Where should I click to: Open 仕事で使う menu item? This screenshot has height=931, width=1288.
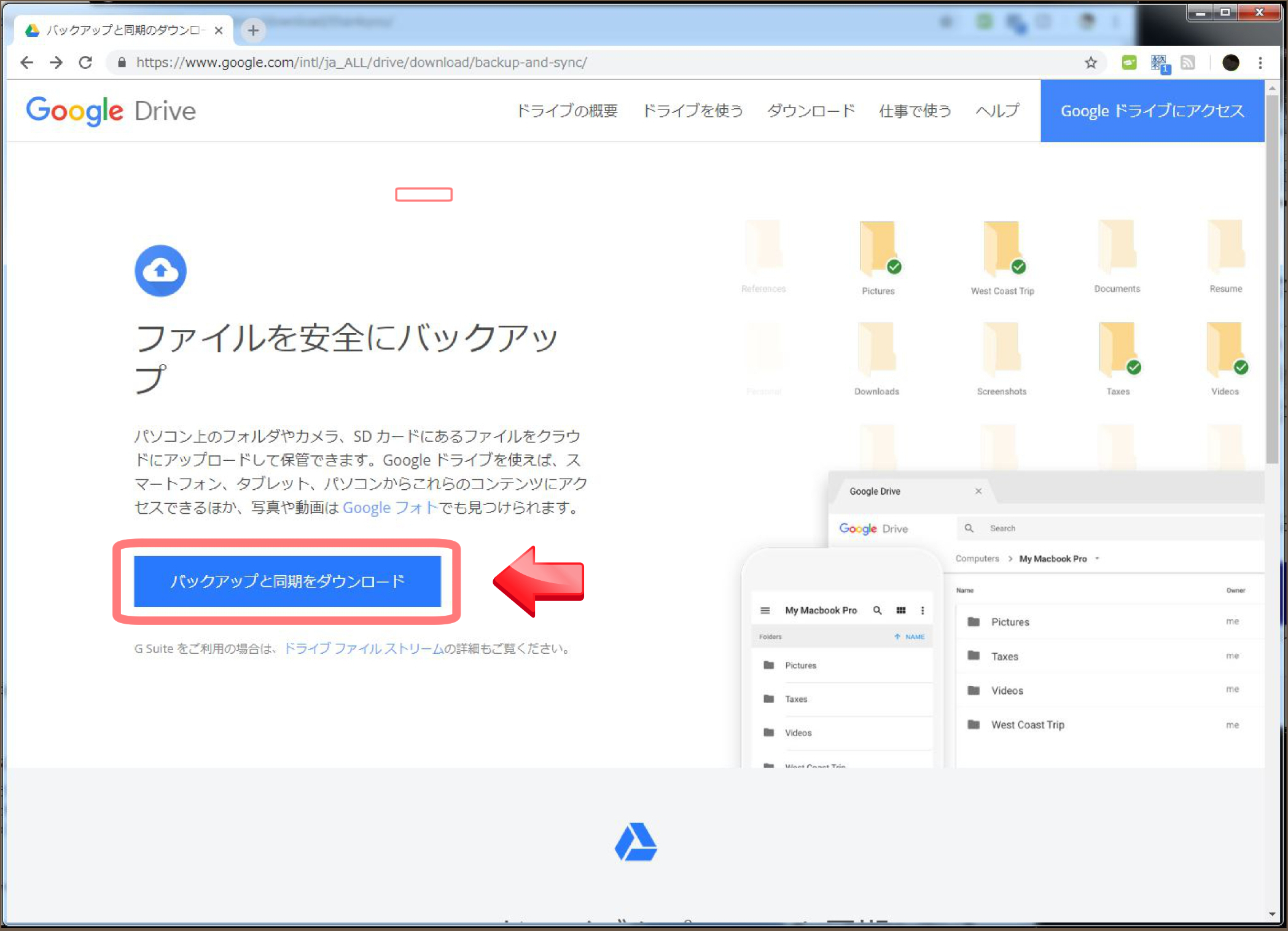pyautogui.click(x=915, y=111)
